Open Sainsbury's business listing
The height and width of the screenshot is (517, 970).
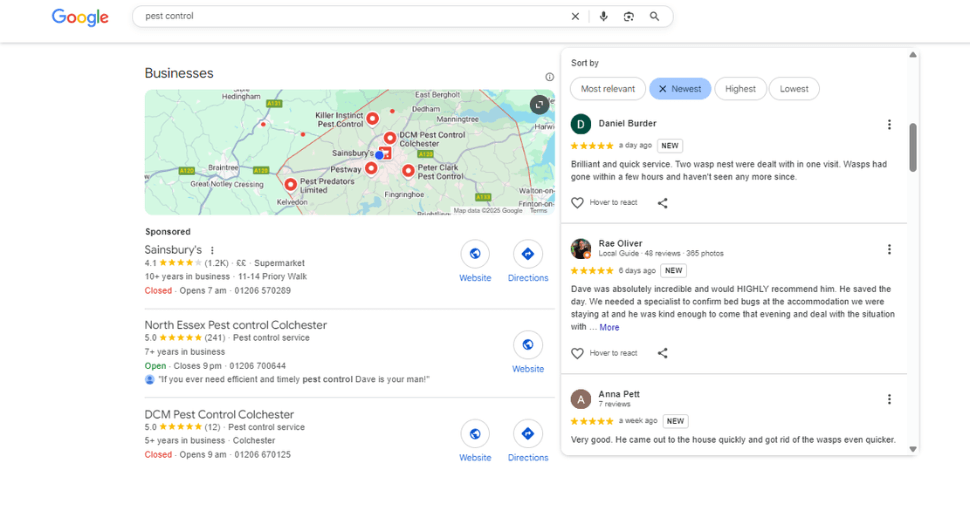point(173,250)
